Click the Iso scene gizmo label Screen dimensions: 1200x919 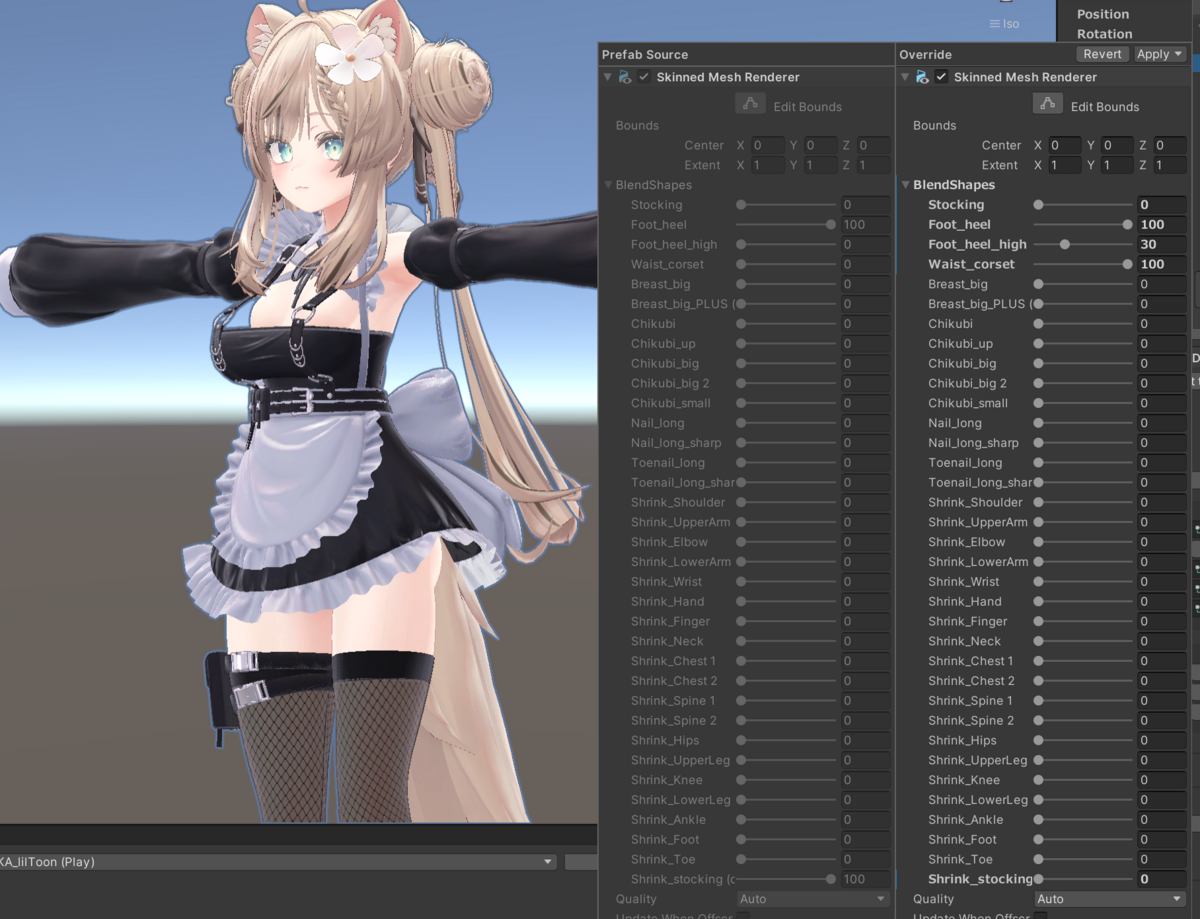tap(1009, 23)
